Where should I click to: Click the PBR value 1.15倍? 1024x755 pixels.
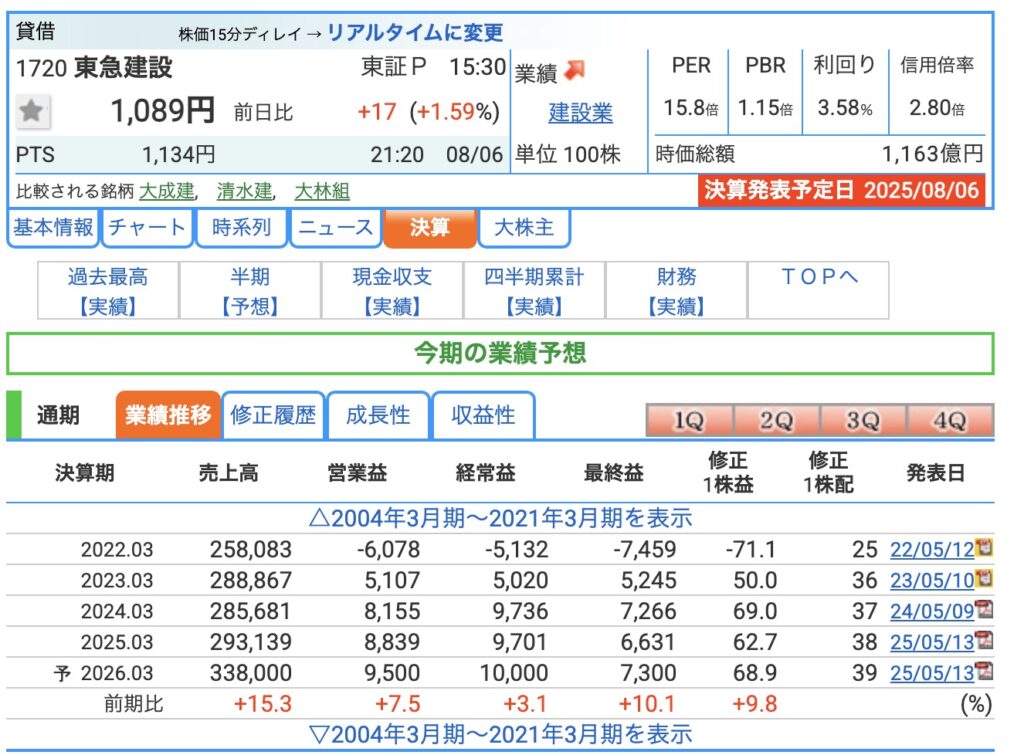point(765,108)
